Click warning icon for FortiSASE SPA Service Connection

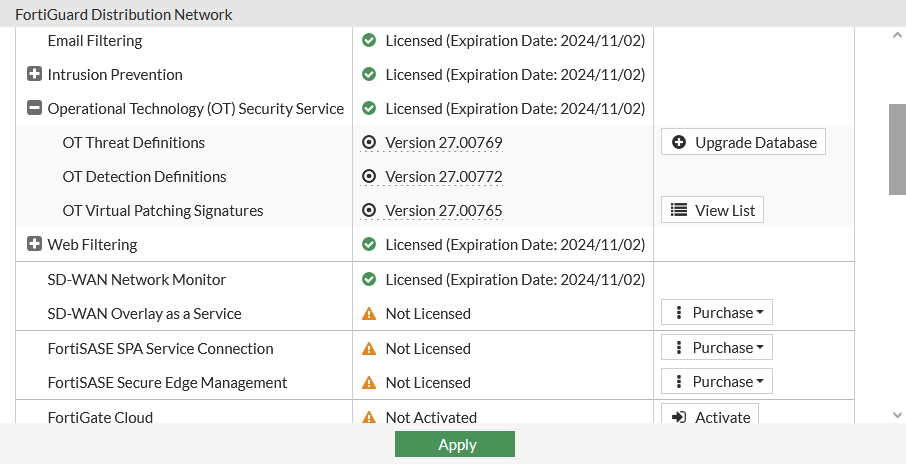(x=369, y=349)
